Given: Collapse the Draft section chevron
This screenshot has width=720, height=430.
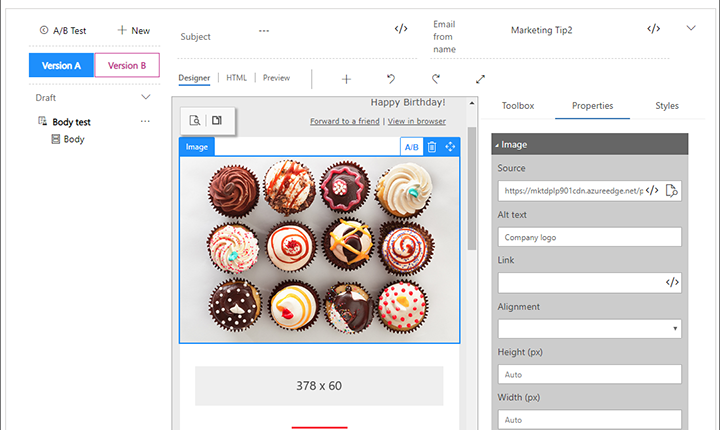Looking at the screenshot, I should click(x=146, y=97).
